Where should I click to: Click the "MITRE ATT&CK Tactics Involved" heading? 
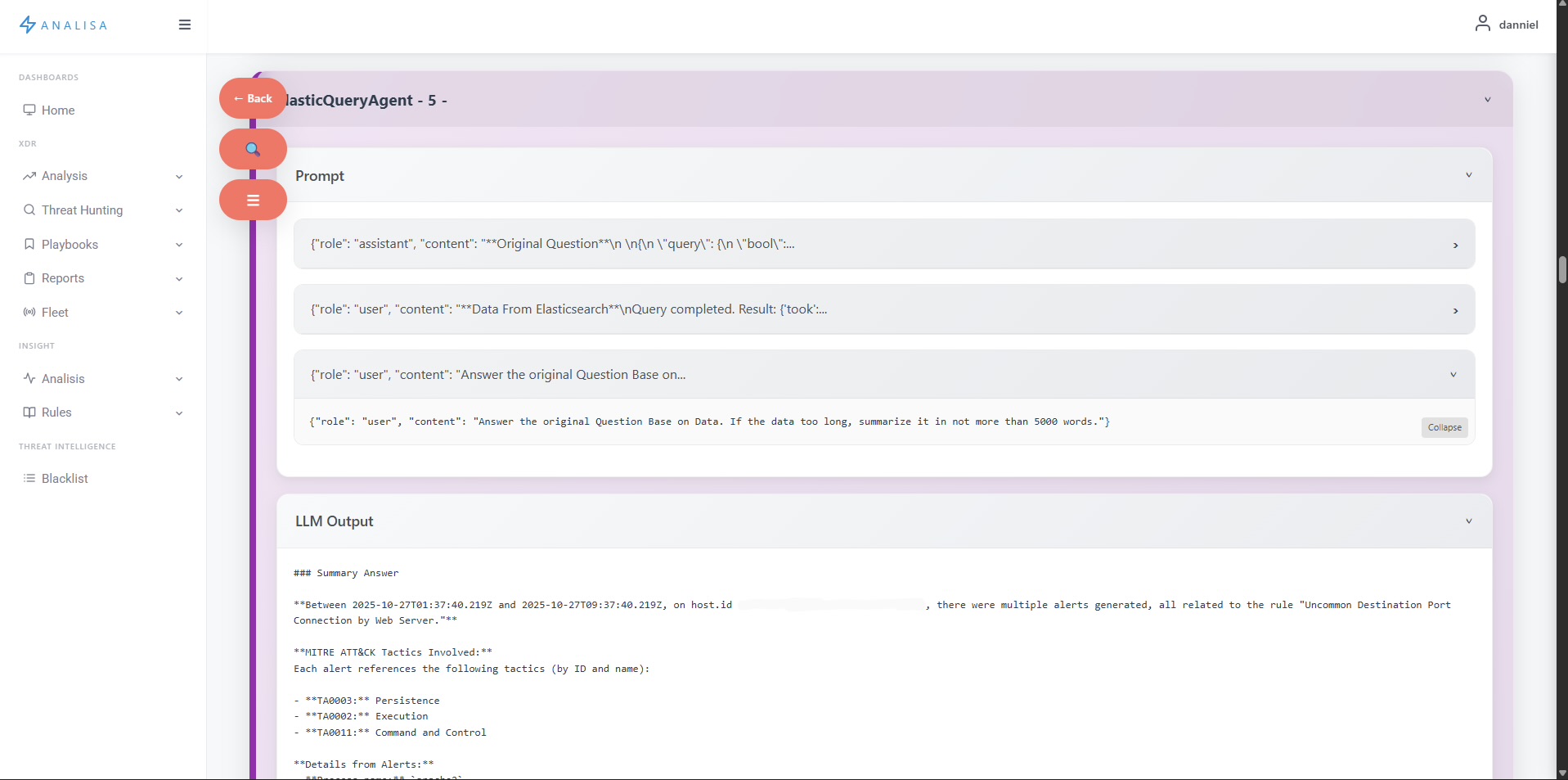[393, 652]
